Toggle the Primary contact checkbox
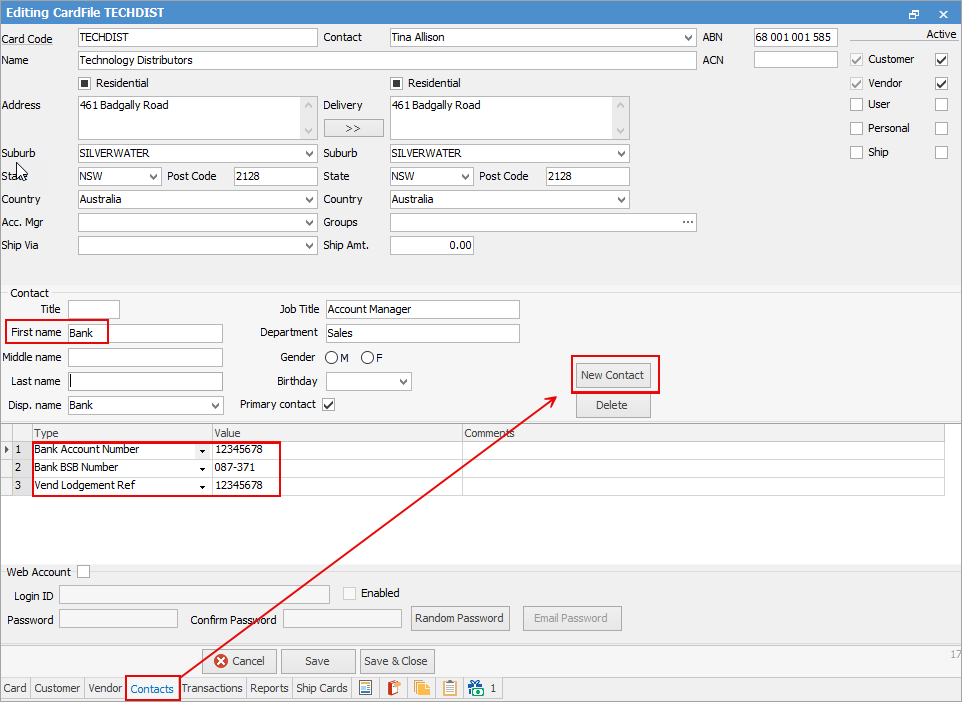This screenshot has width=962, height=702. coord(329,405)
